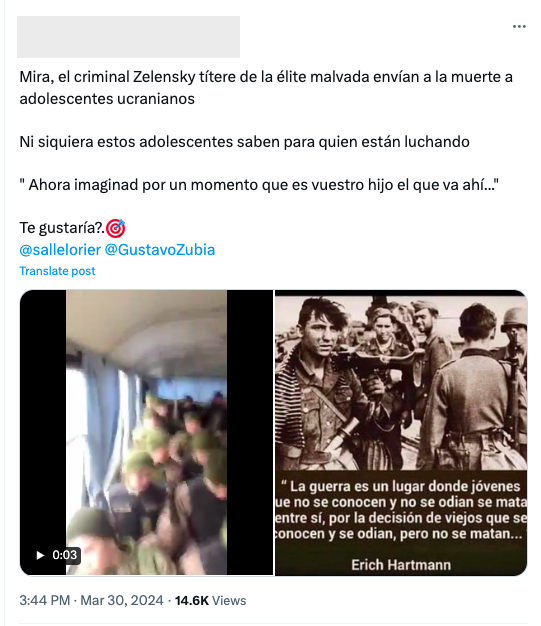Screen dimensions: 541x626
Task: Click the 'Ni siquiera estos adolescentes' sentence
Action: click(244, 142)
